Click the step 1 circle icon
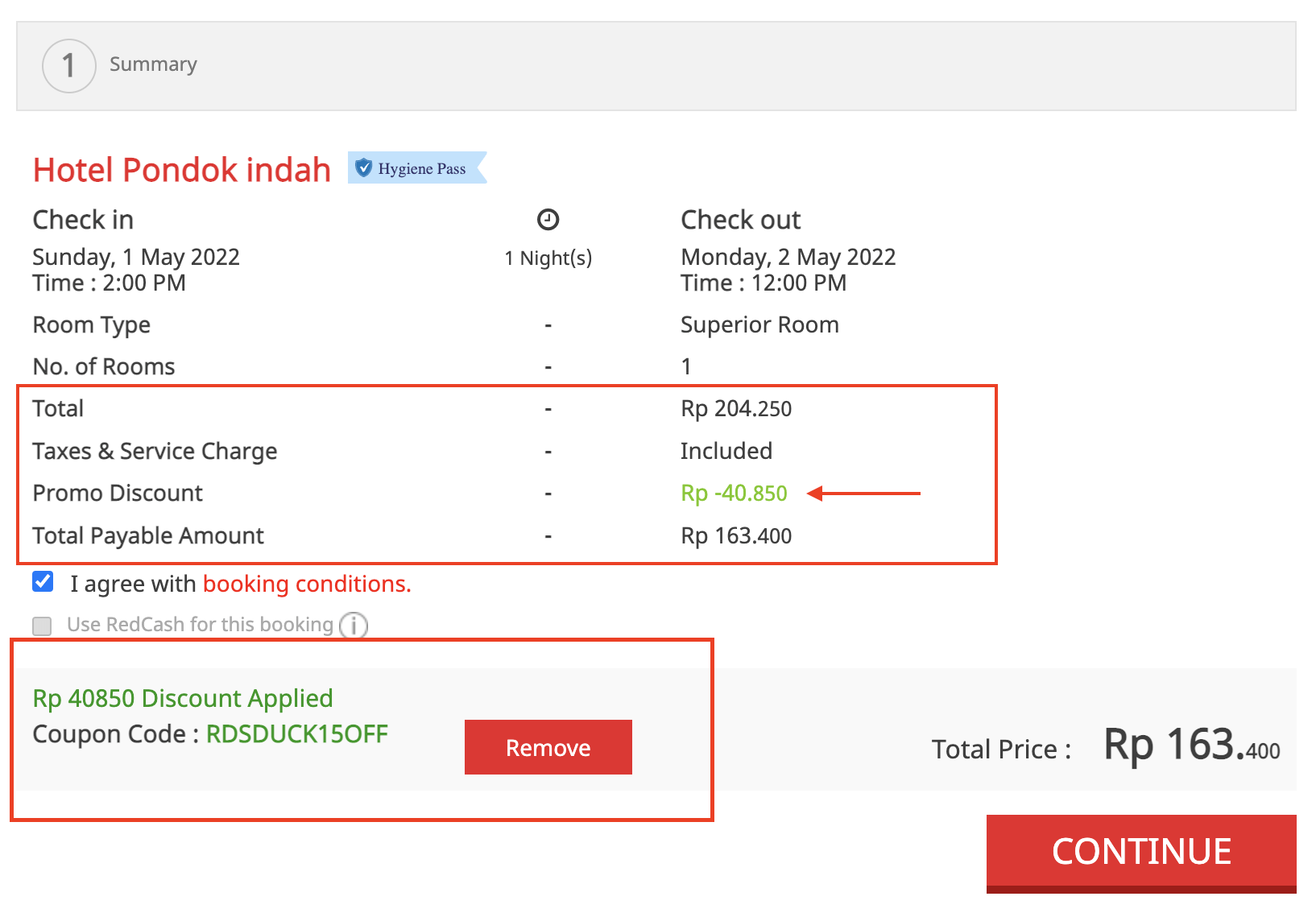 [x=69, y=65]
